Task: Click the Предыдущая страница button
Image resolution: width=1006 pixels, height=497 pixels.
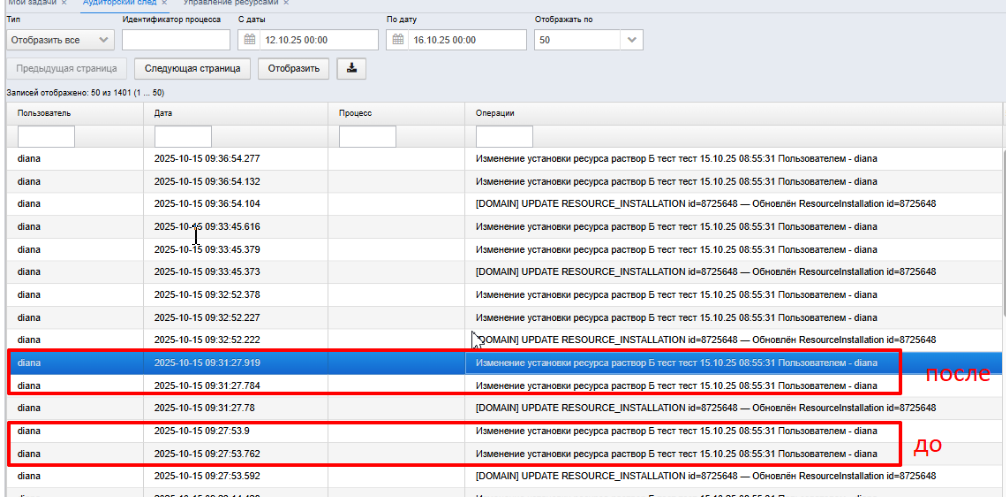Action: coord(67,69)
